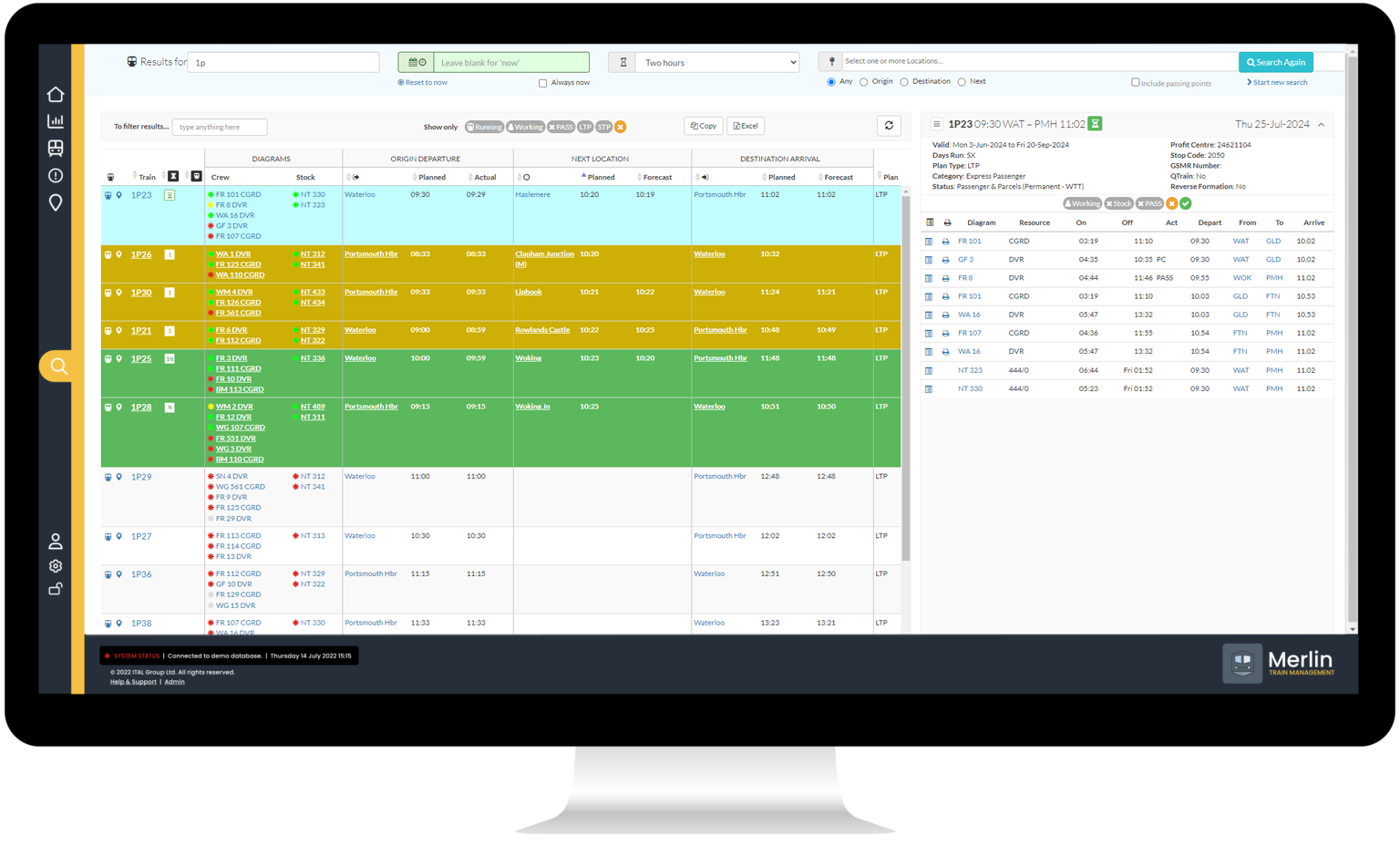
Task: Open the user profile sidebar icon
Action: (56, 542)
